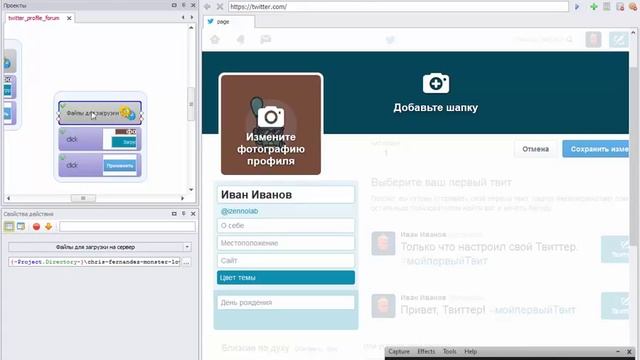The width and height of the screenshot is (640, 360).
Task: Click the profile avatar in Twitter top bar
Action: click(x=593, y=39)
